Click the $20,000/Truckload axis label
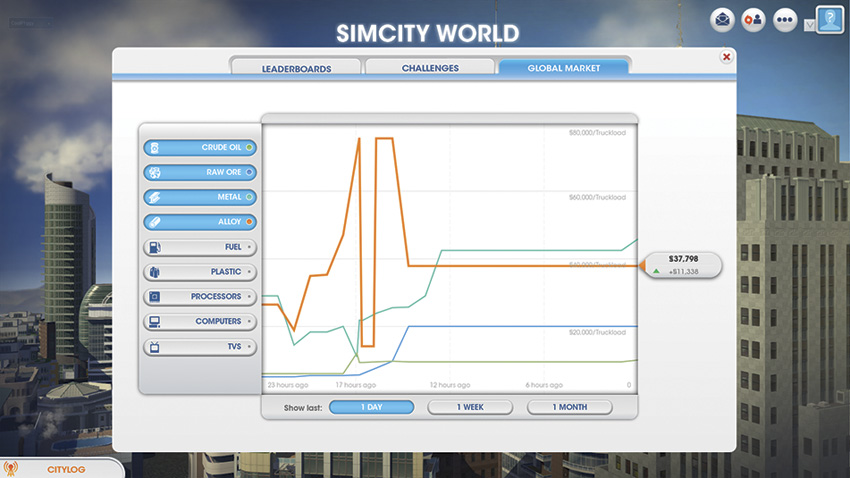 pyautogui.click(x=597, y=332)
